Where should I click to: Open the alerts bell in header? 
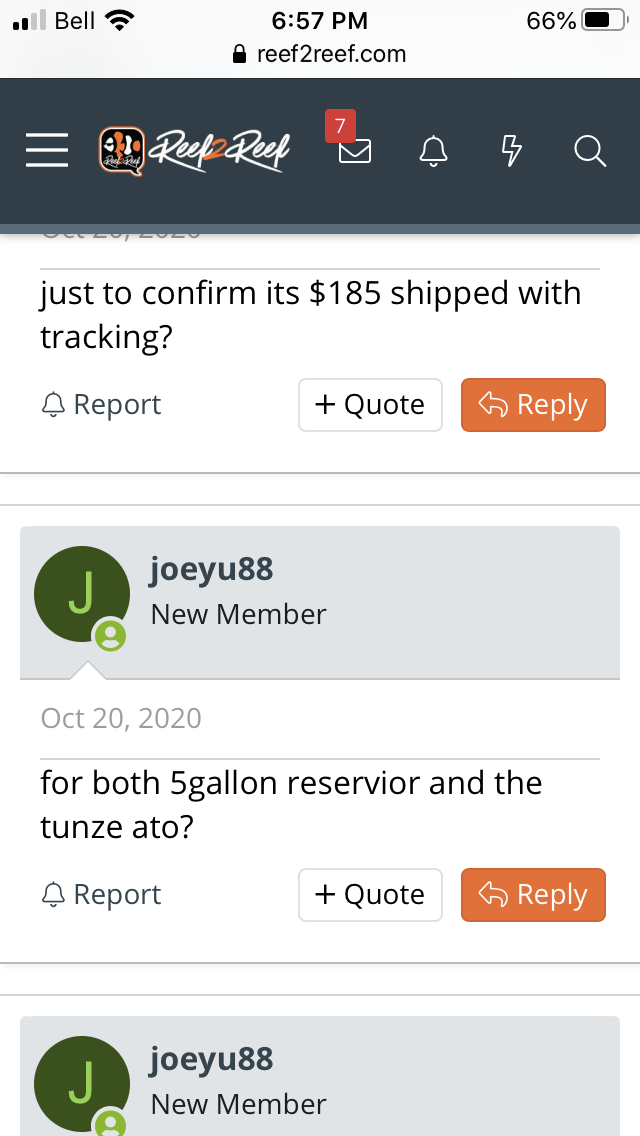point(433,152)
